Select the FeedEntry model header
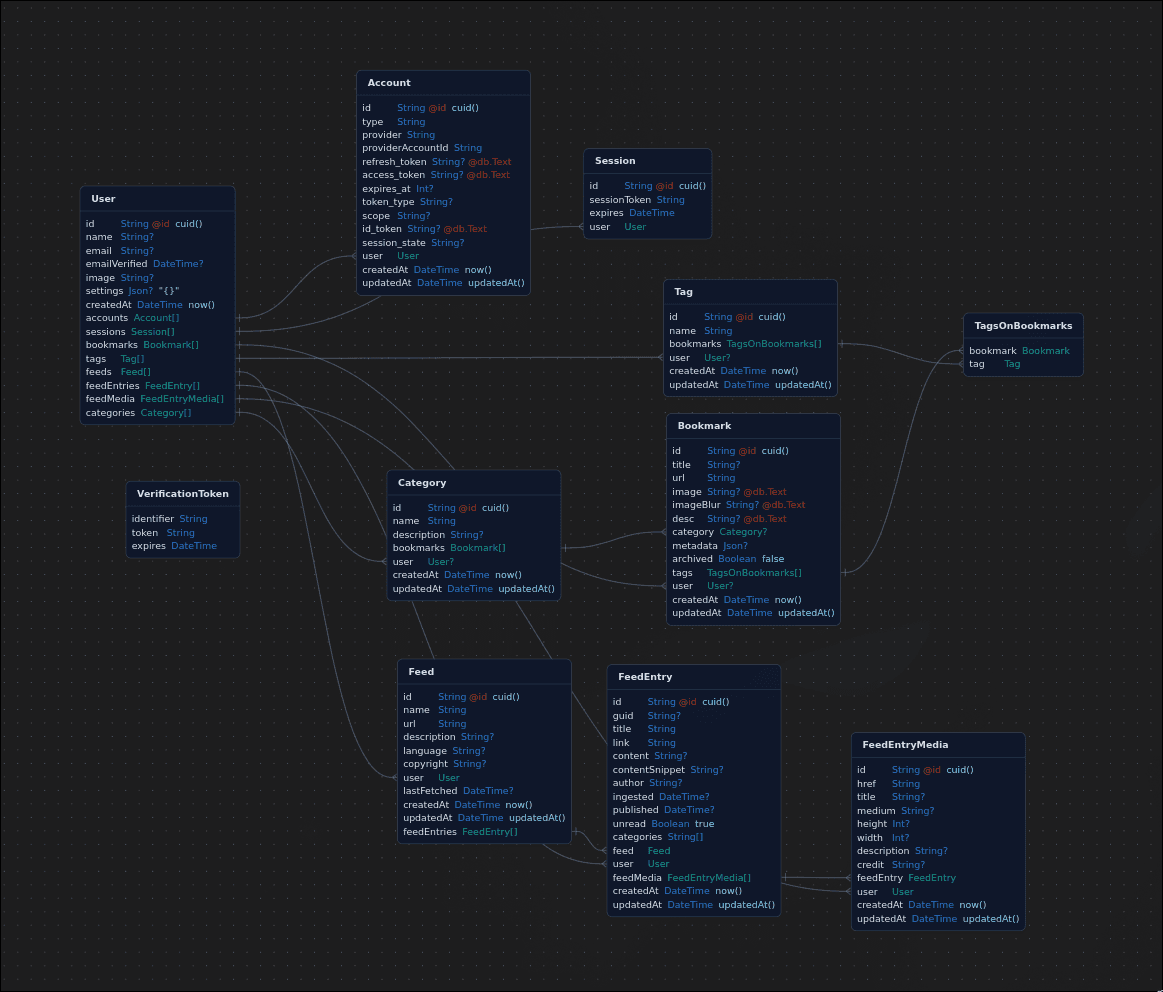The height and width of the screenshot is (992, 1163). pyautogui.click(x=645, y=676)
